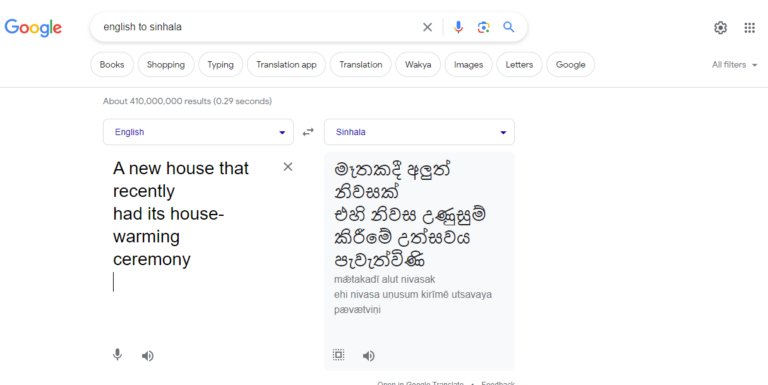Screen dimensions: 768x385
Task: Select the Translation filter chip
Action: [360, 65]
